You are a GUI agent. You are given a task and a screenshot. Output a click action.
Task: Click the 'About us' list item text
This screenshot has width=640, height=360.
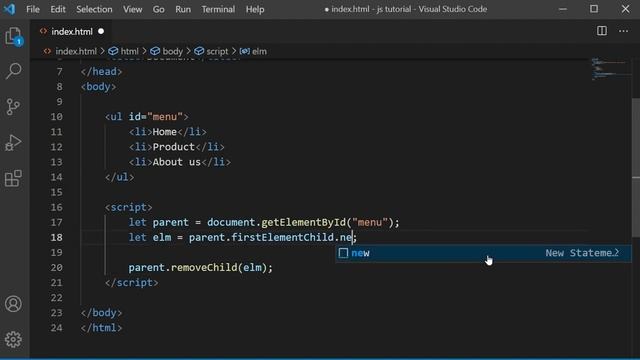(x=177, y=162)
